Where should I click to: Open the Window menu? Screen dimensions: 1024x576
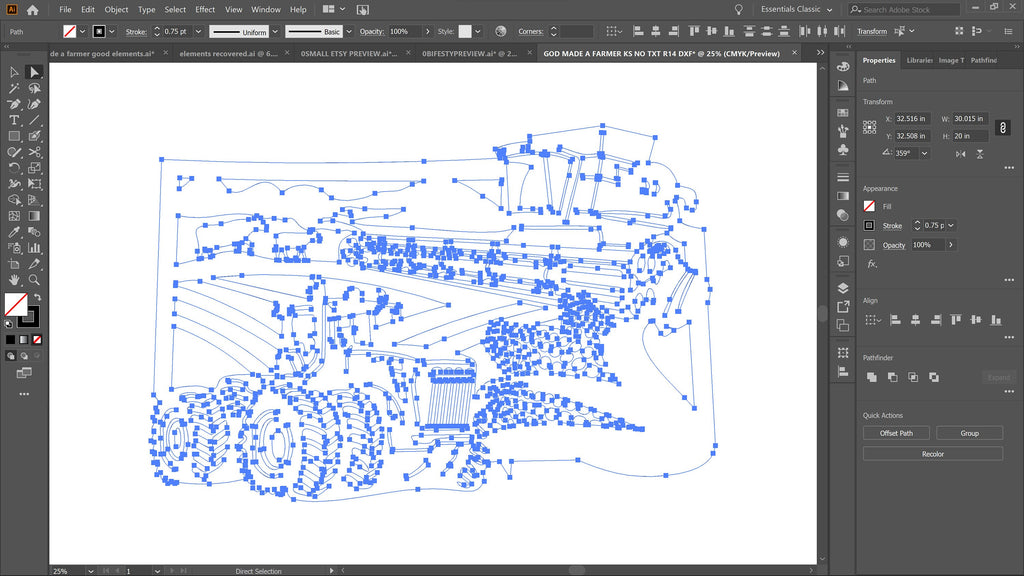coord(266,10)
